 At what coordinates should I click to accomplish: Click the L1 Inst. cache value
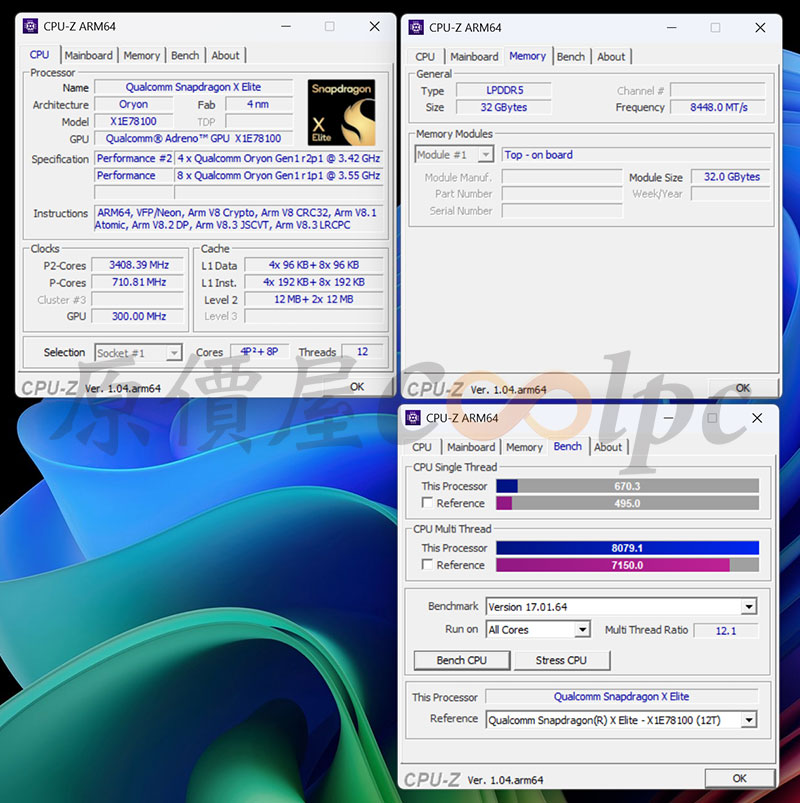point(314,282)
